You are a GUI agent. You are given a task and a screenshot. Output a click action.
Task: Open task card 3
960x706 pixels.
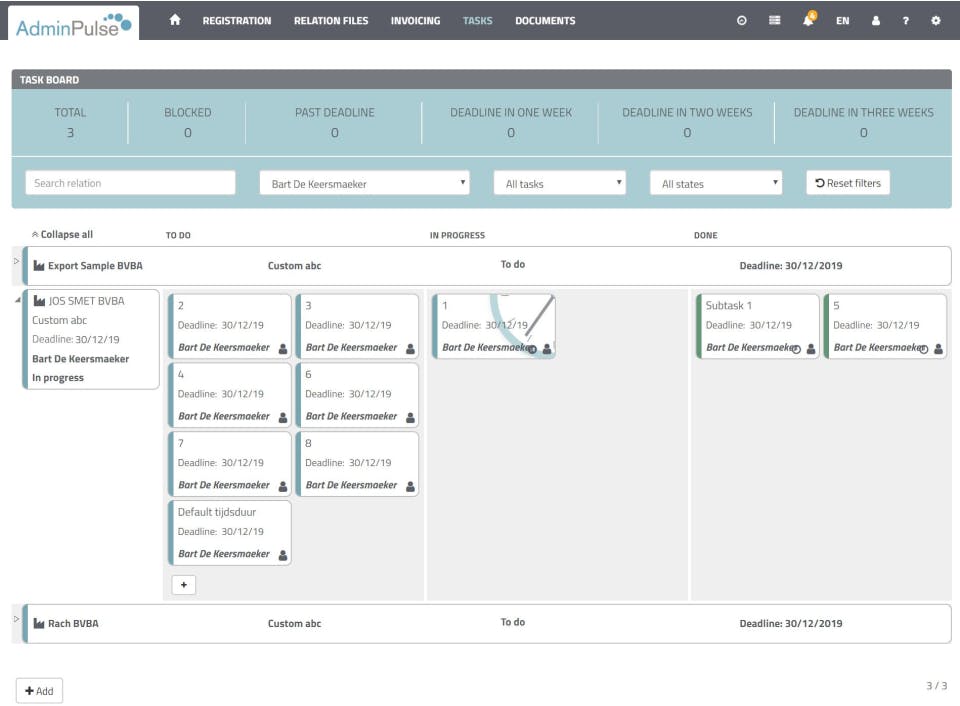(x=357, y=326)
